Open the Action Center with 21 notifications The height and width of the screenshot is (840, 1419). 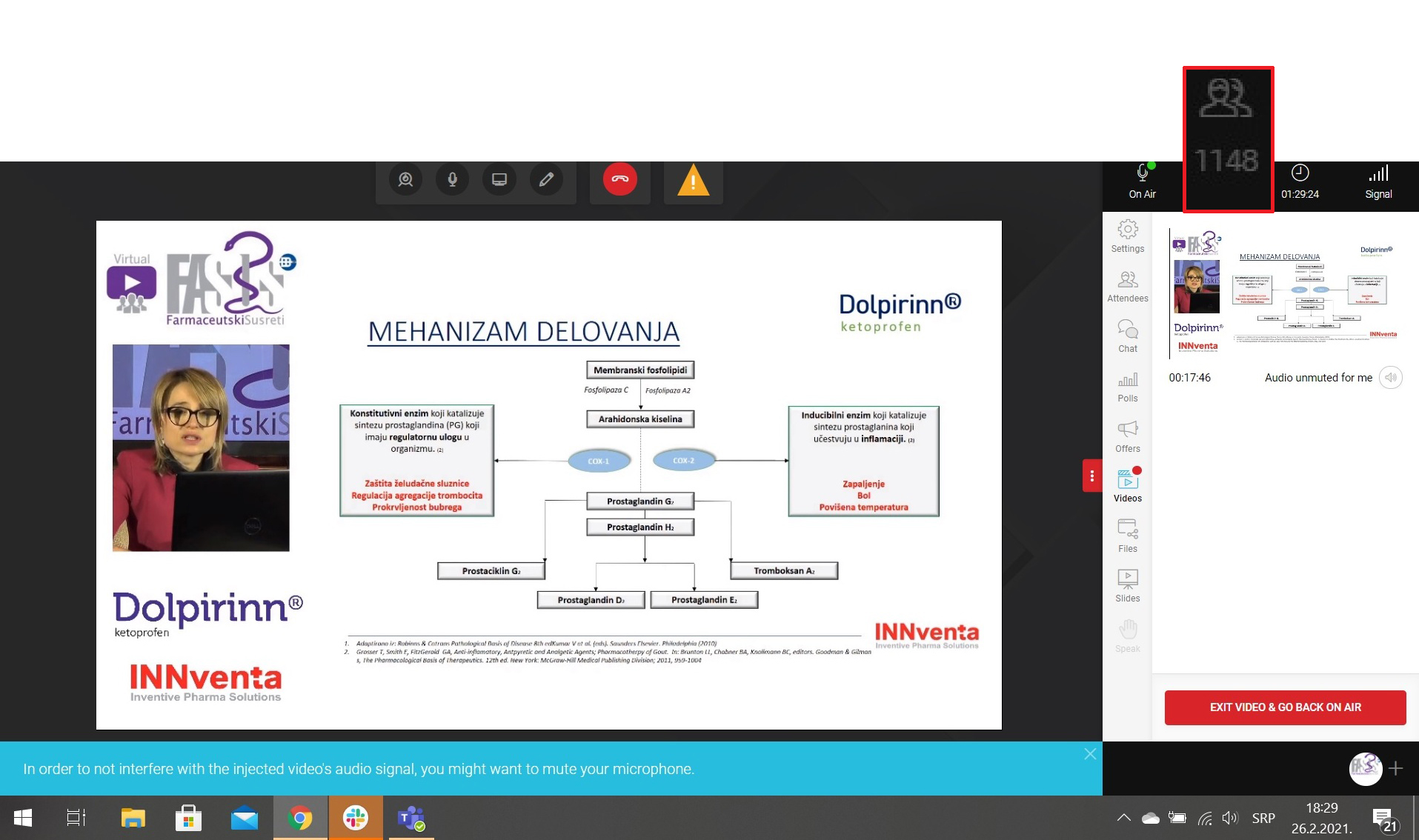pos(1384,819)
